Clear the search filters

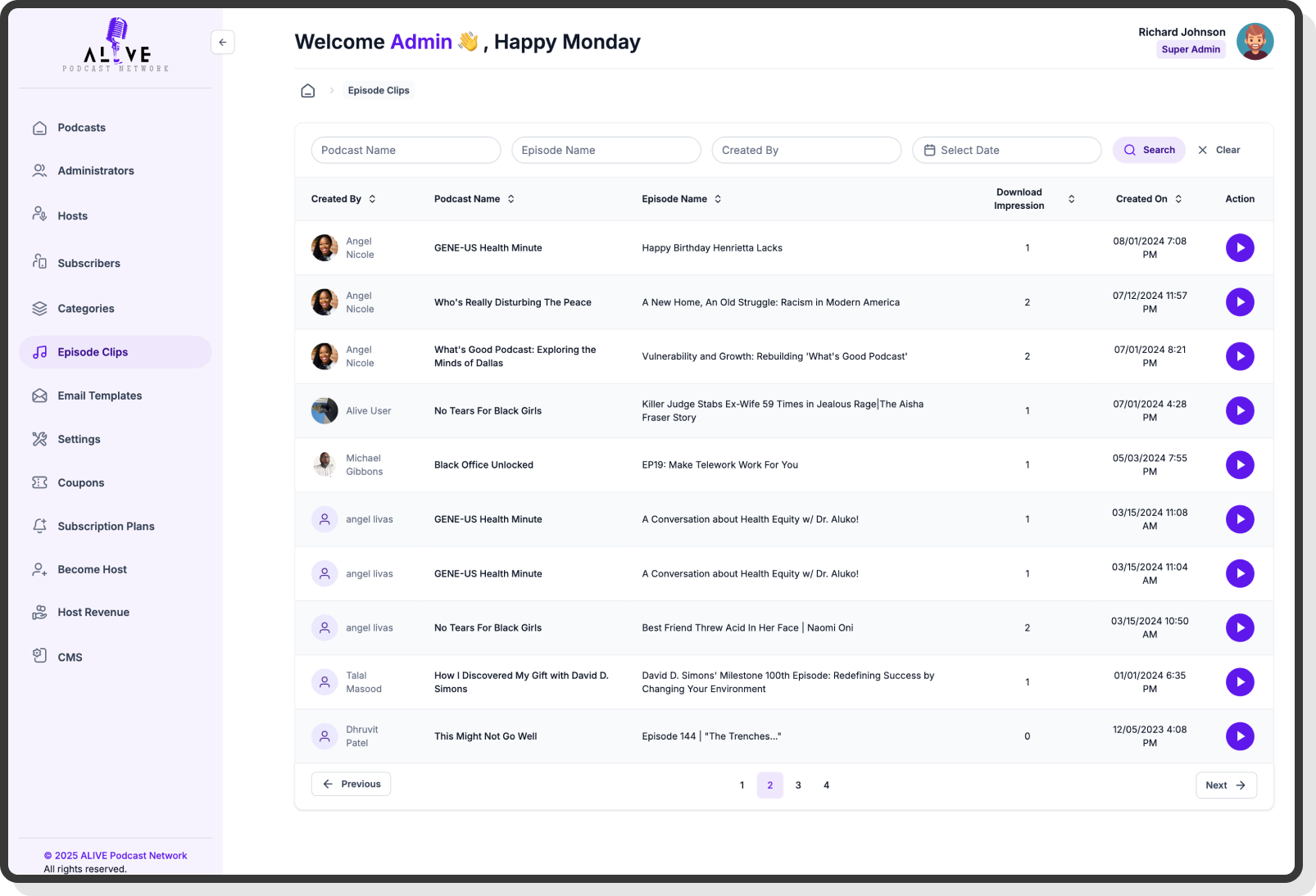point(1218,151)
